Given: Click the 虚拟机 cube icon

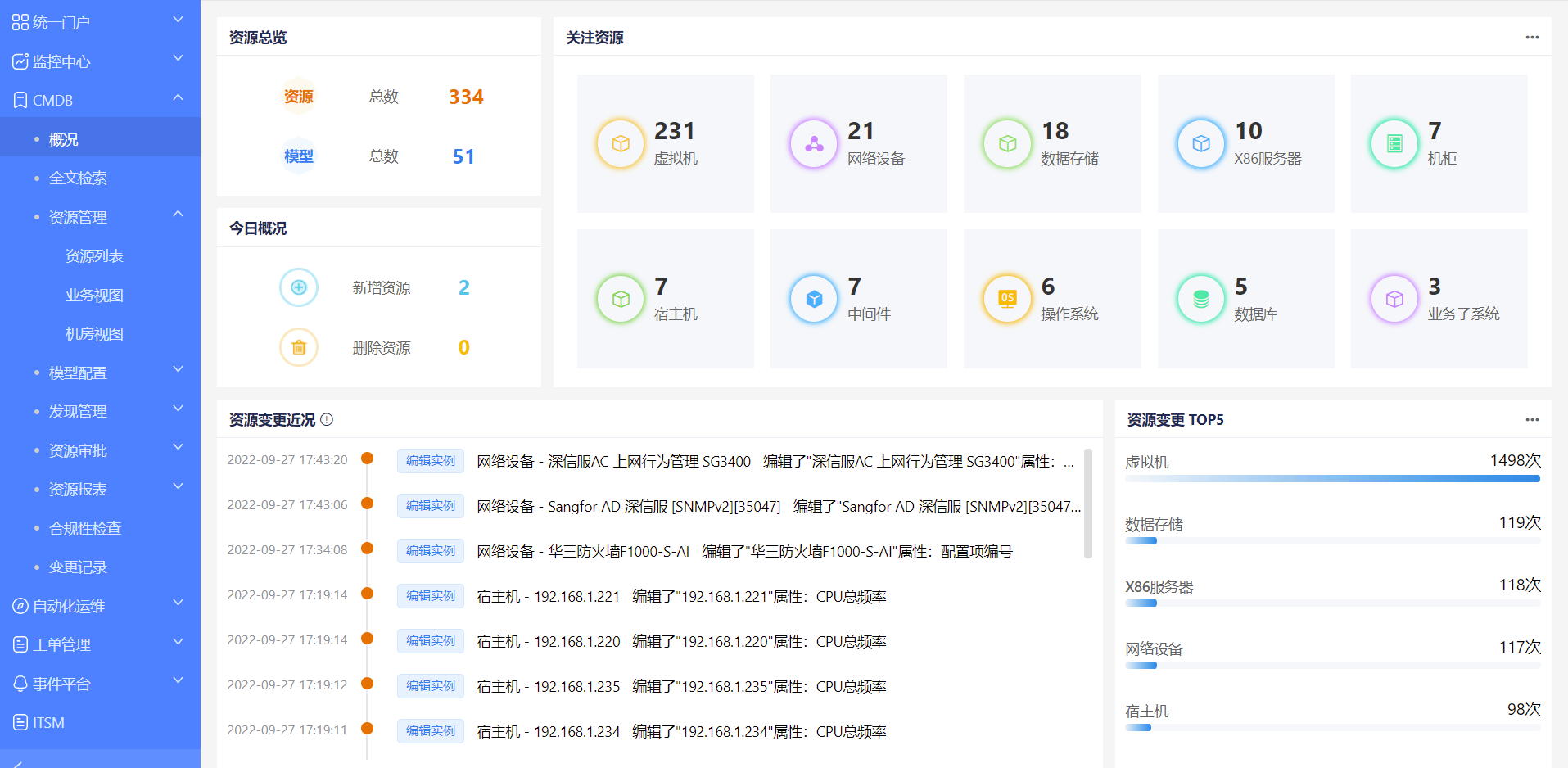Looking at the screenshot, I should (x=621, y=144).
